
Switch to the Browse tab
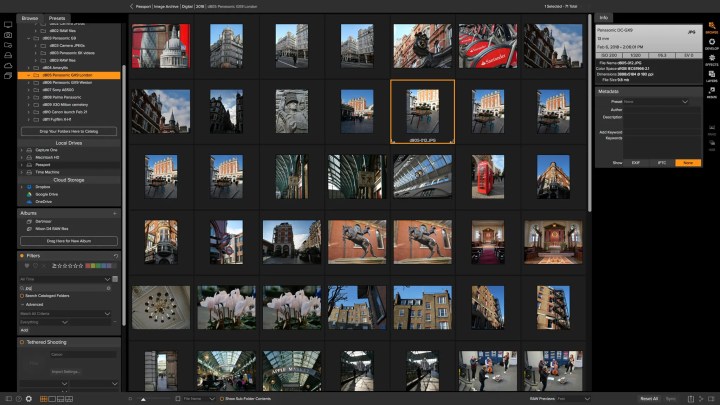click(30, 18)
